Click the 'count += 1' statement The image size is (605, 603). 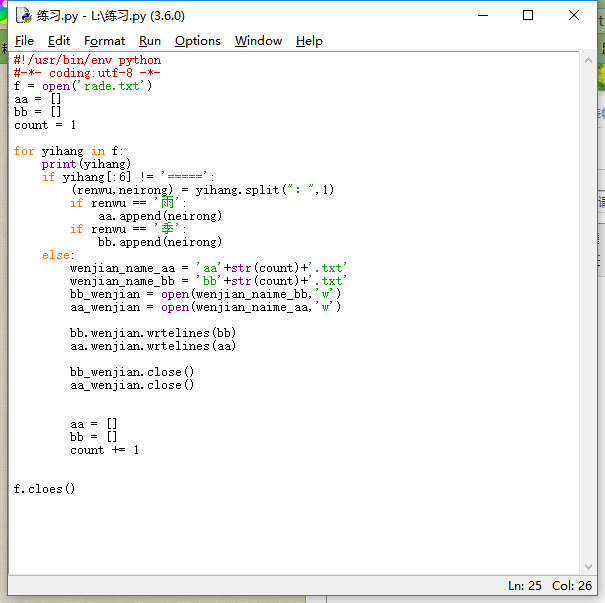(x=104, y=450)
